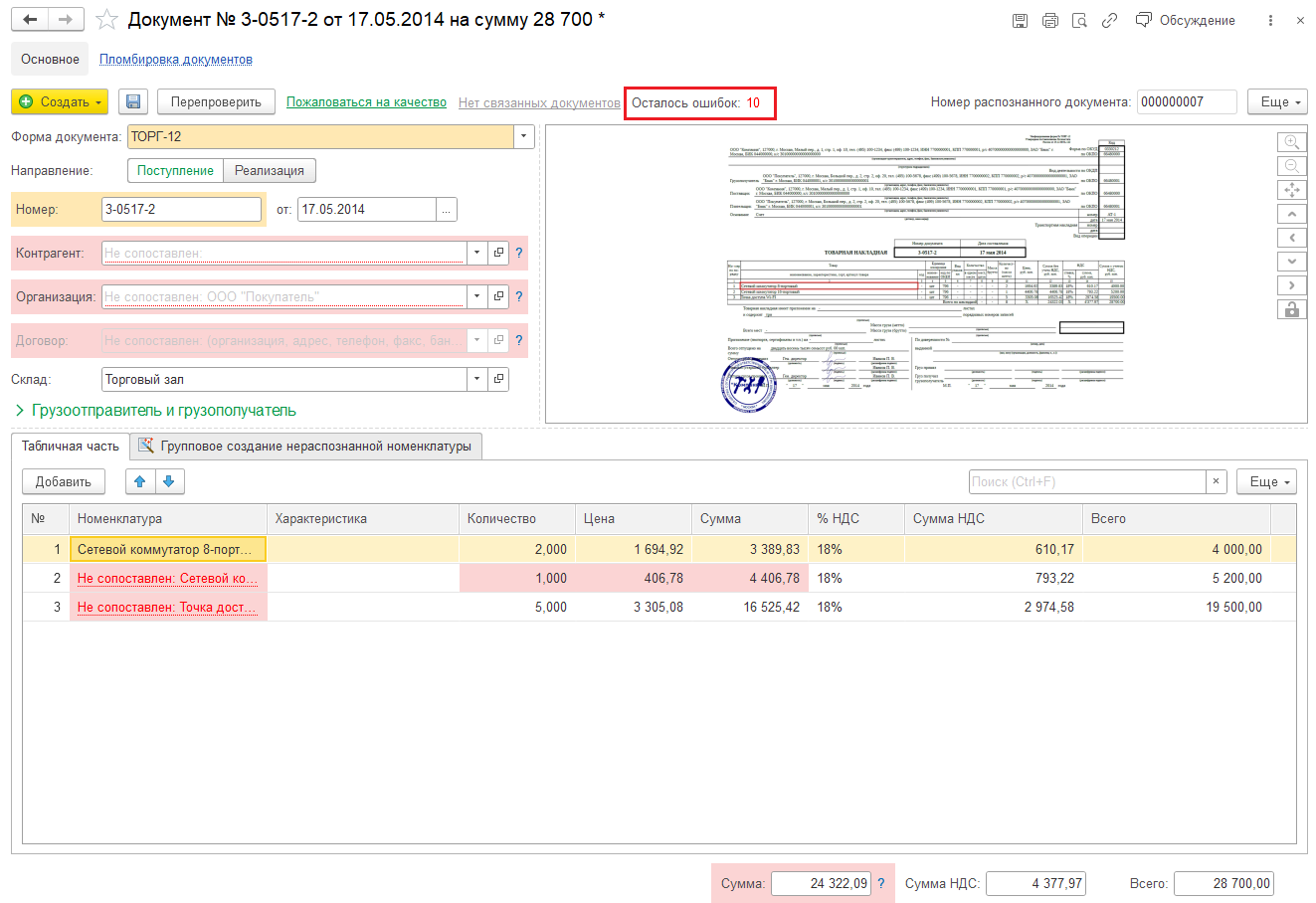
Task: Open the Форма документа dropdown list
Action: (x=523, y=136)
